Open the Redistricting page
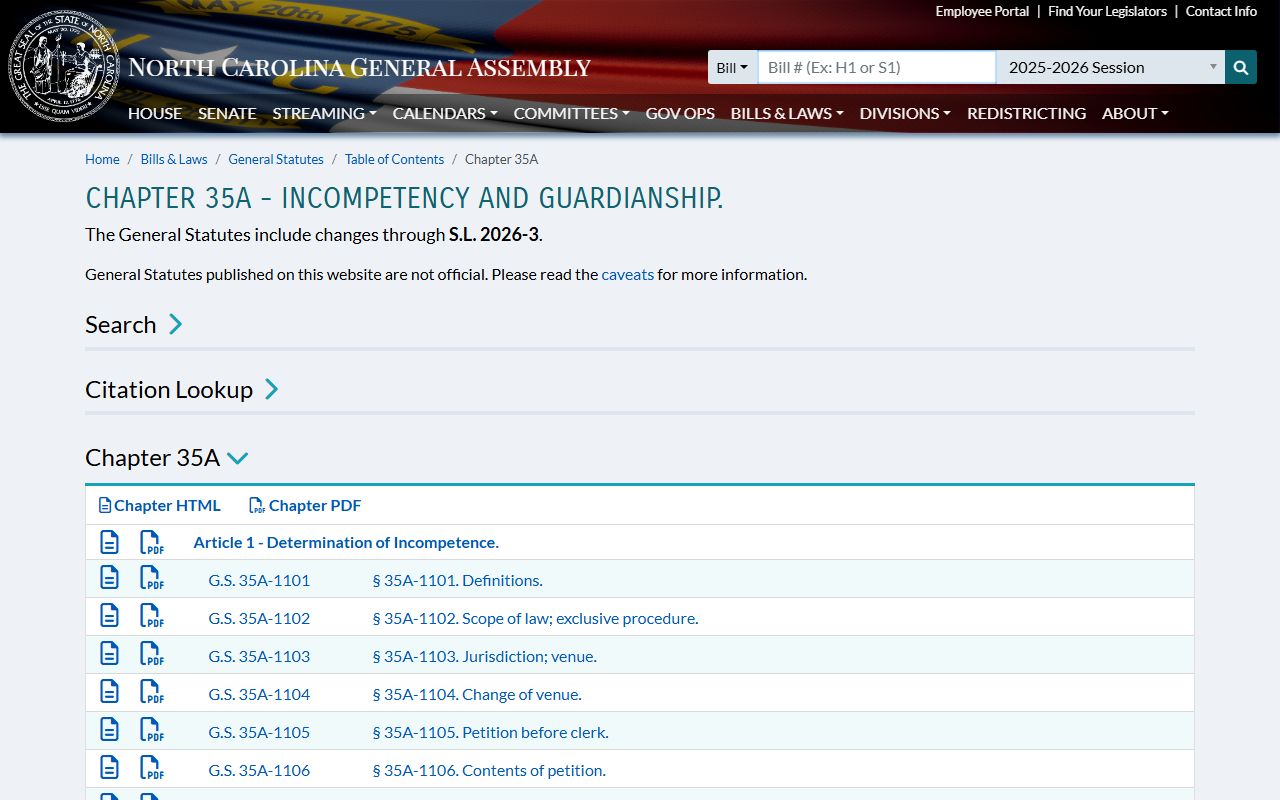Image resolution: width=1280 pixels, height=800 pixels. coord(1026,113)
